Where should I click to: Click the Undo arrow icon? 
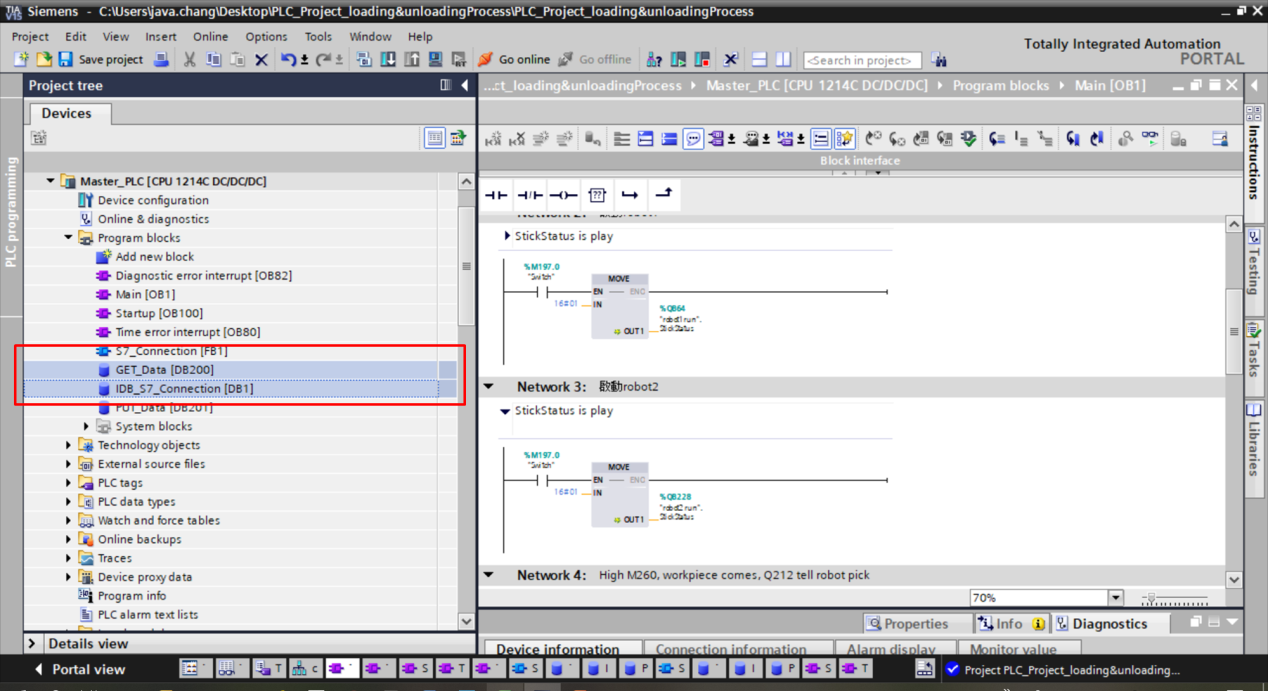(x=288, y=60)
